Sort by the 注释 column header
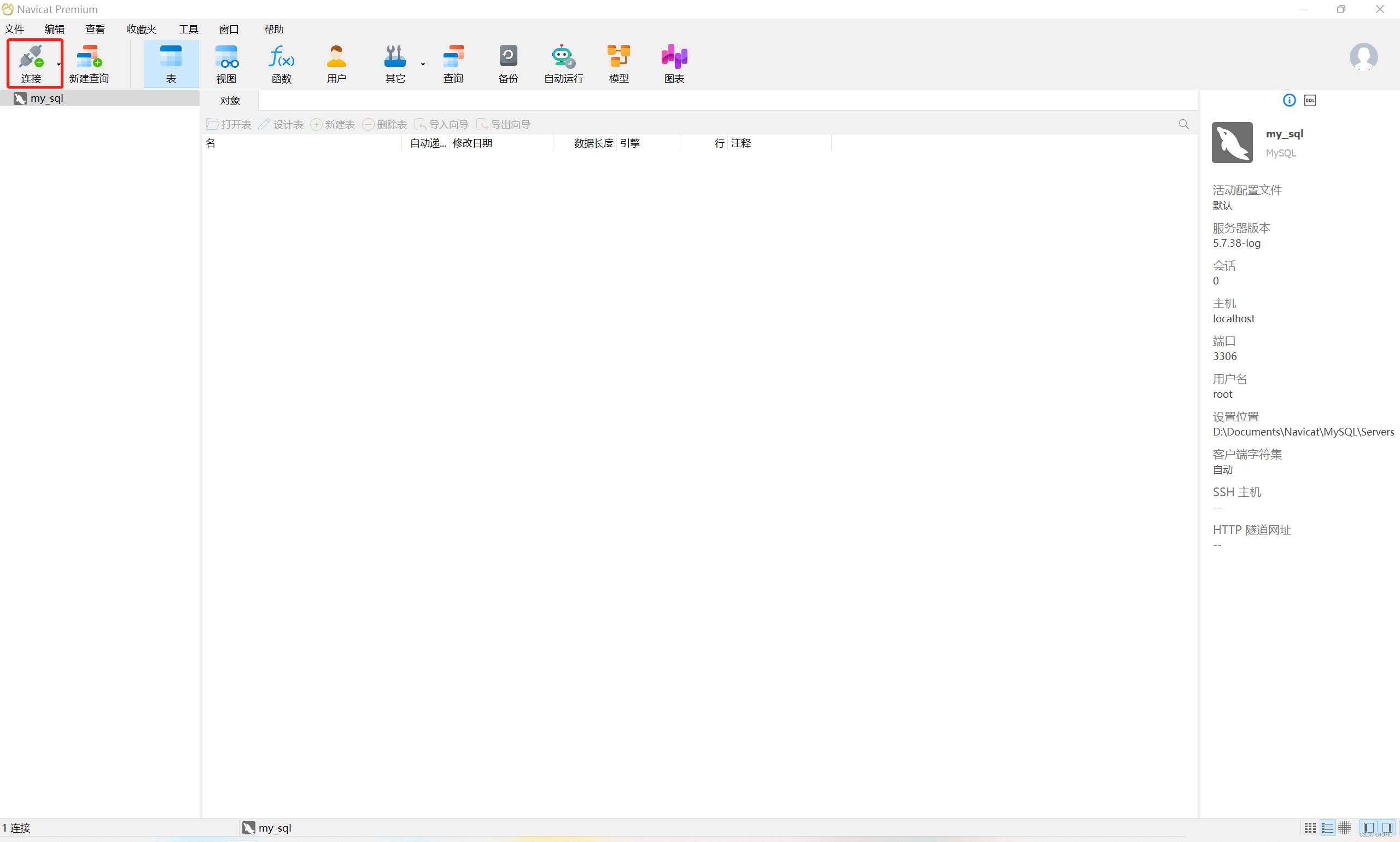The height and width of the screenshot is (842, 1400). click(x=780, y=143)
